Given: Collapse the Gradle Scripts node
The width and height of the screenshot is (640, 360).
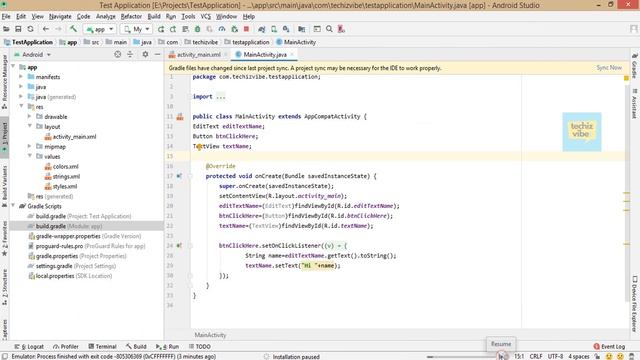Looking at the screenshot, I should [13, 206].
